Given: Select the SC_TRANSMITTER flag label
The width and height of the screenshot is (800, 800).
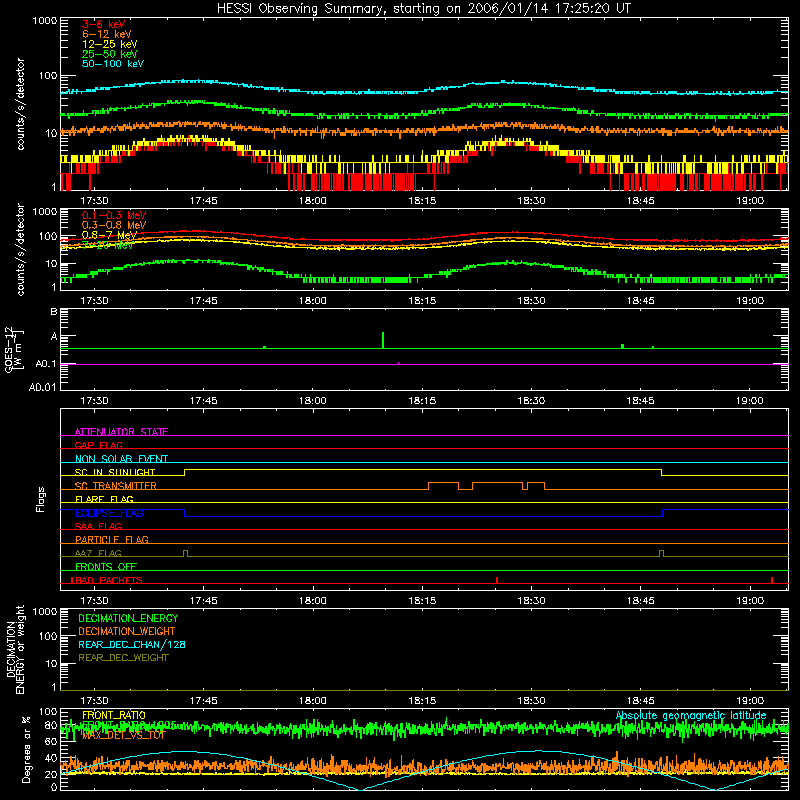Looking at the screenshot, I should [x=115, y=486].
